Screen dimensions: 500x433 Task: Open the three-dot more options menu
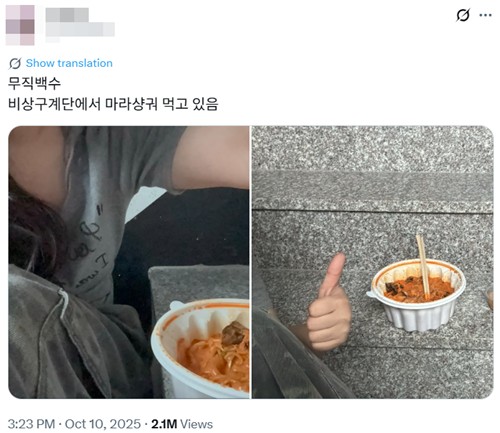pos(485,15)
